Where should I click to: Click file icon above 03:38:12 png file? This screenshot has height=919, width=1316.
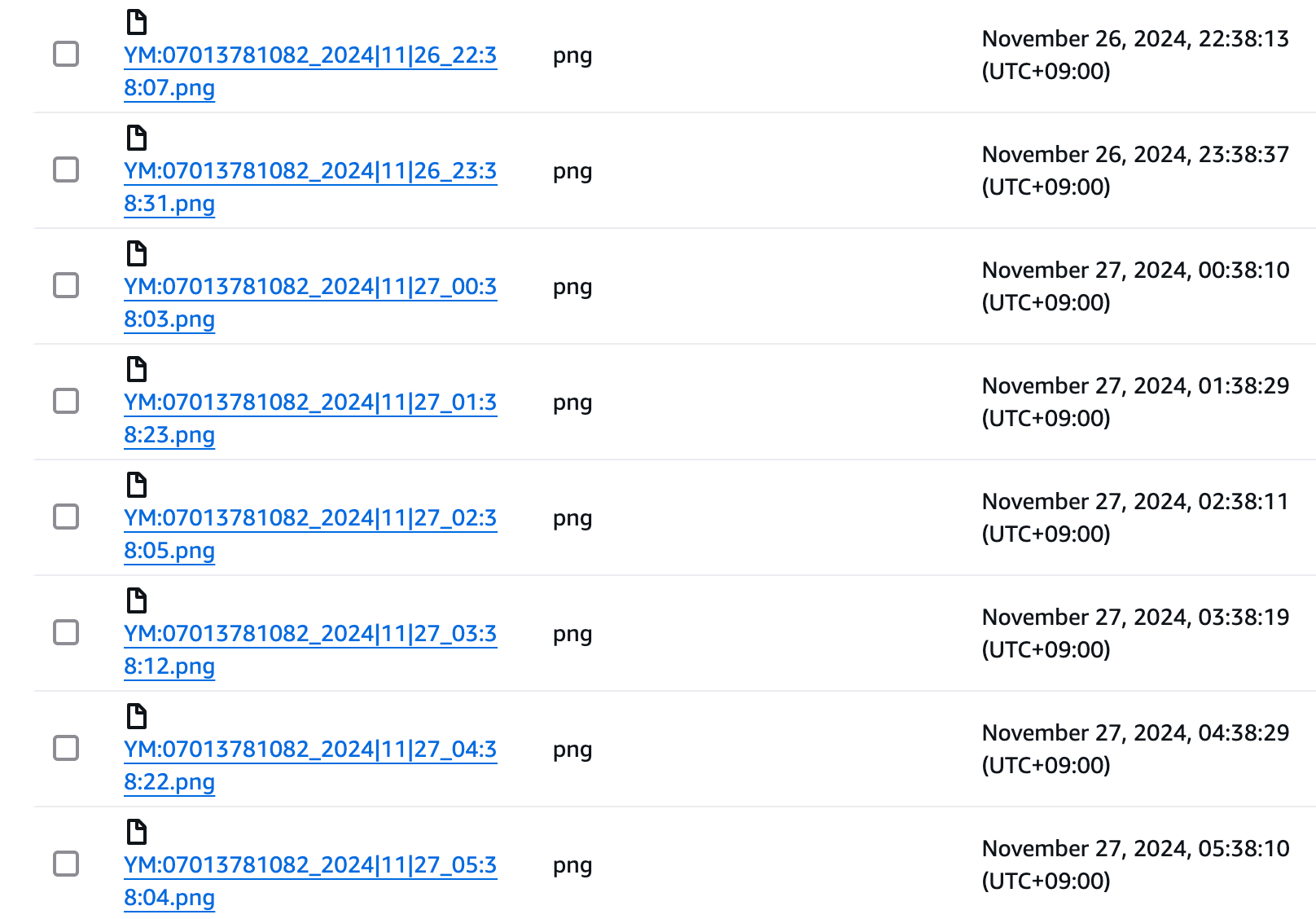pyautogui.click(x=137, y=600)
